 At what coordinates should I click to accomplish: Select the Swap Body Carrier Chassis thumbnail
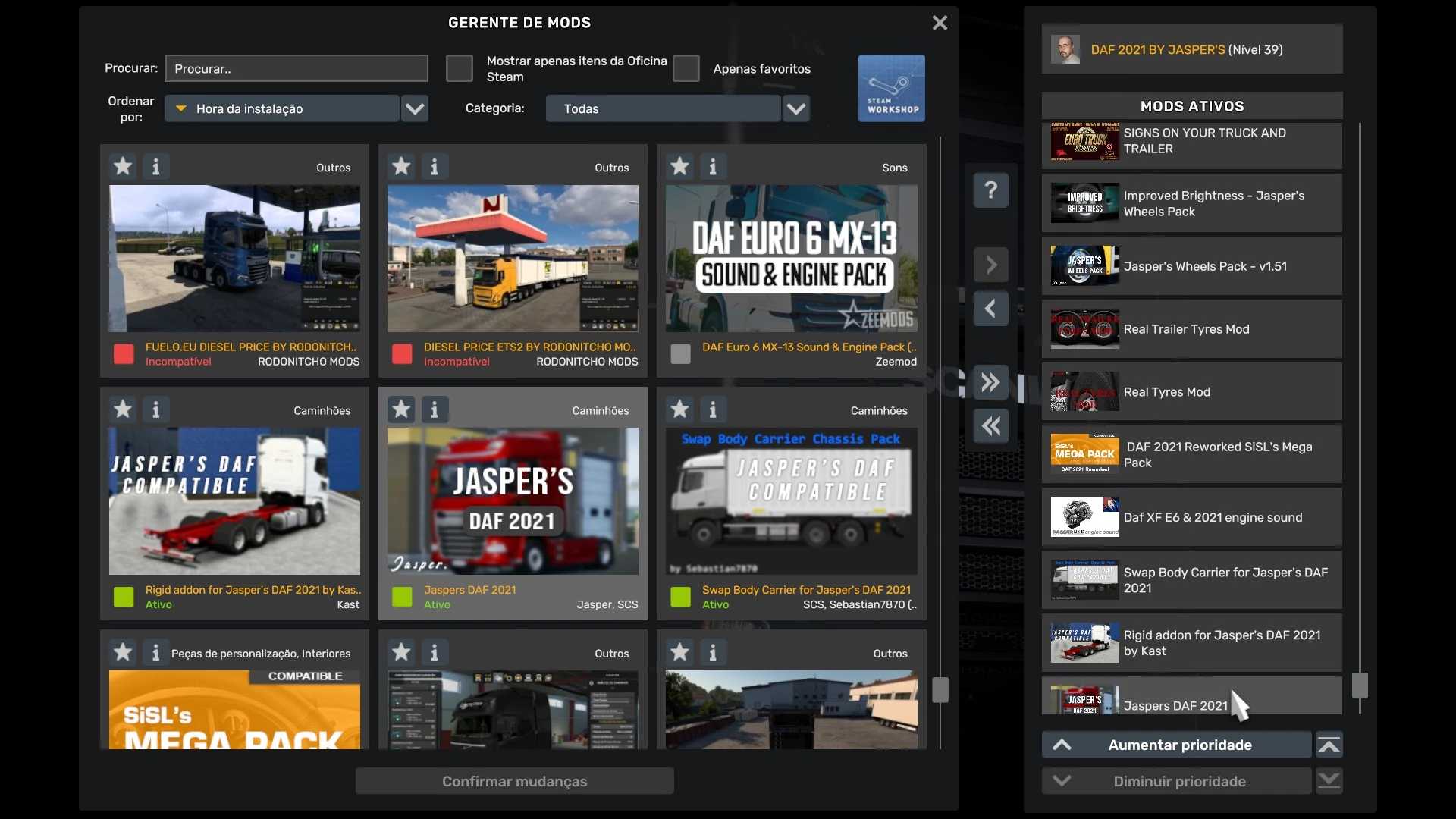coord(792,501)
